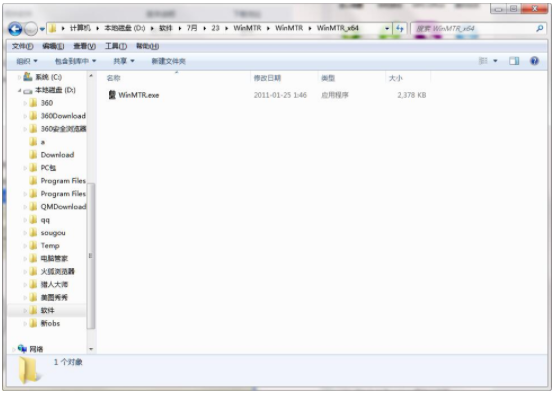Open the address bar history dropdown arrow

click(387, 28)
